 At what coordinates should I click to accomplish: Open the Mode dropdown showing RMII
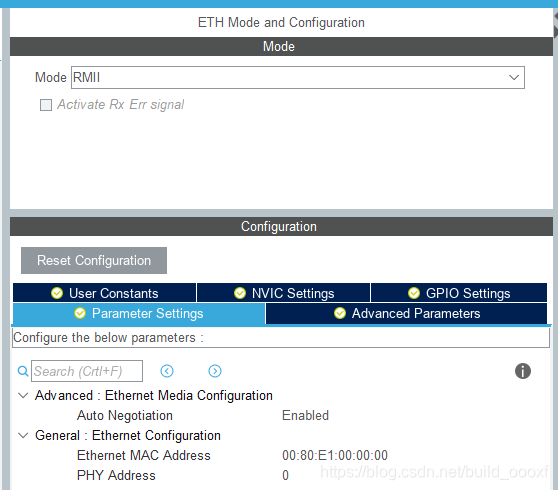(298, 77)
